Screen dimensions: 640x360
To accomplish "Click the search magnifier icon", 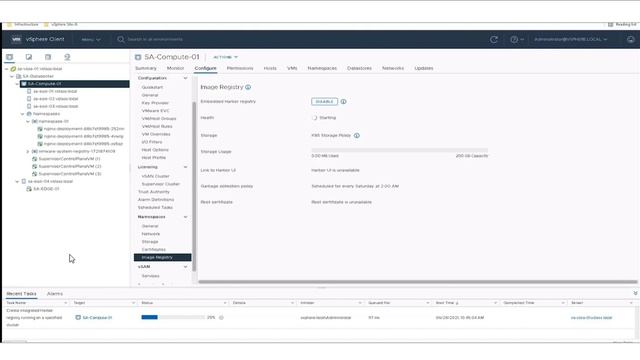I will coord(121,39).
